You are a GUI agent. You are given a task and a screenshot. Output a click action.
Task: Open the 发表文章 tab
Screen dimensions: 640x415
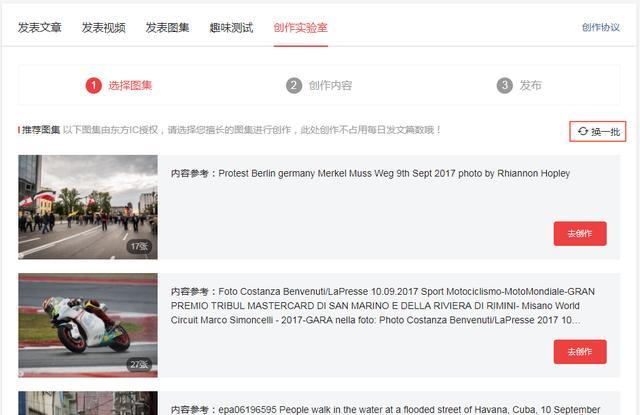point(40,28)
